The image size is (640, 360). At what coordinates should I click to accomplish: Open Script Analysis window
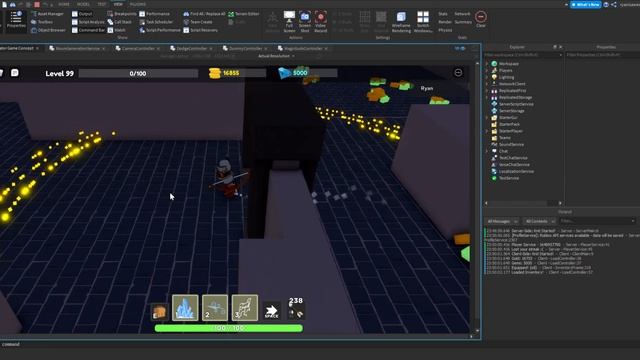(88, 22)
